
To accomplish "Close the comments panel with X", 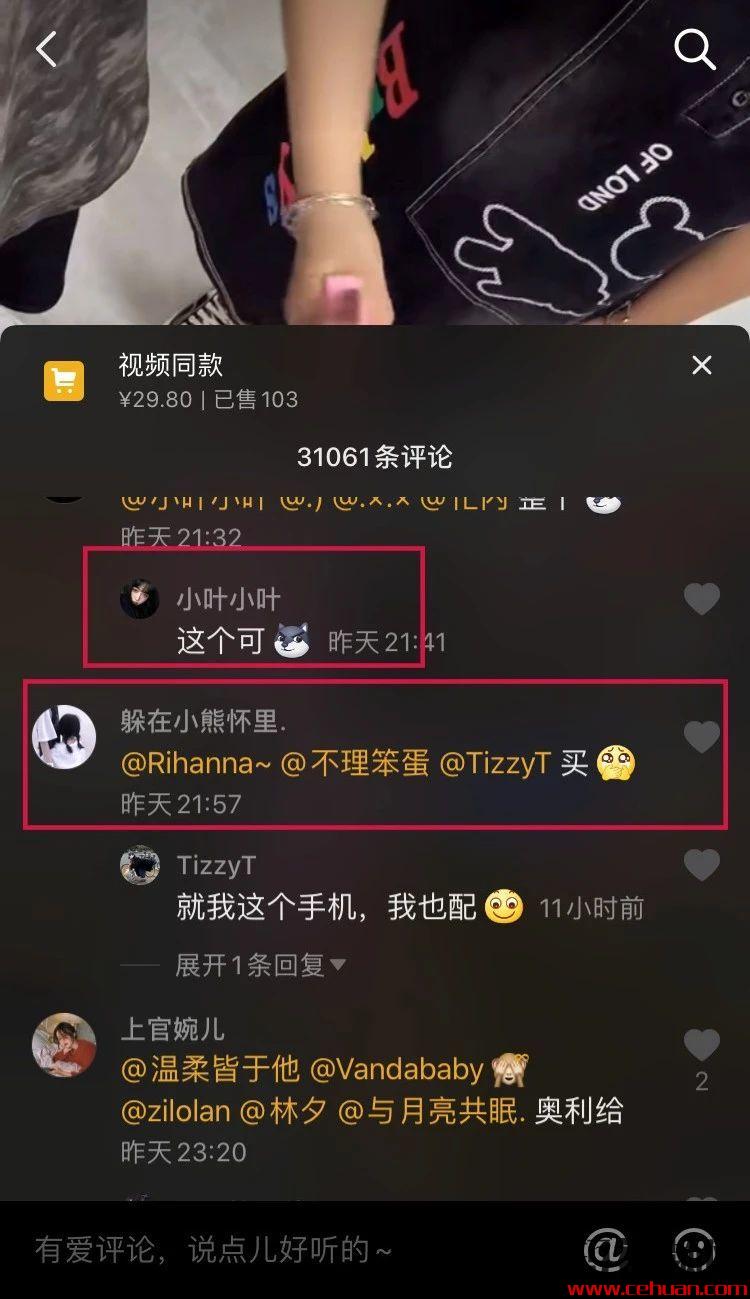I will [702, 365].
